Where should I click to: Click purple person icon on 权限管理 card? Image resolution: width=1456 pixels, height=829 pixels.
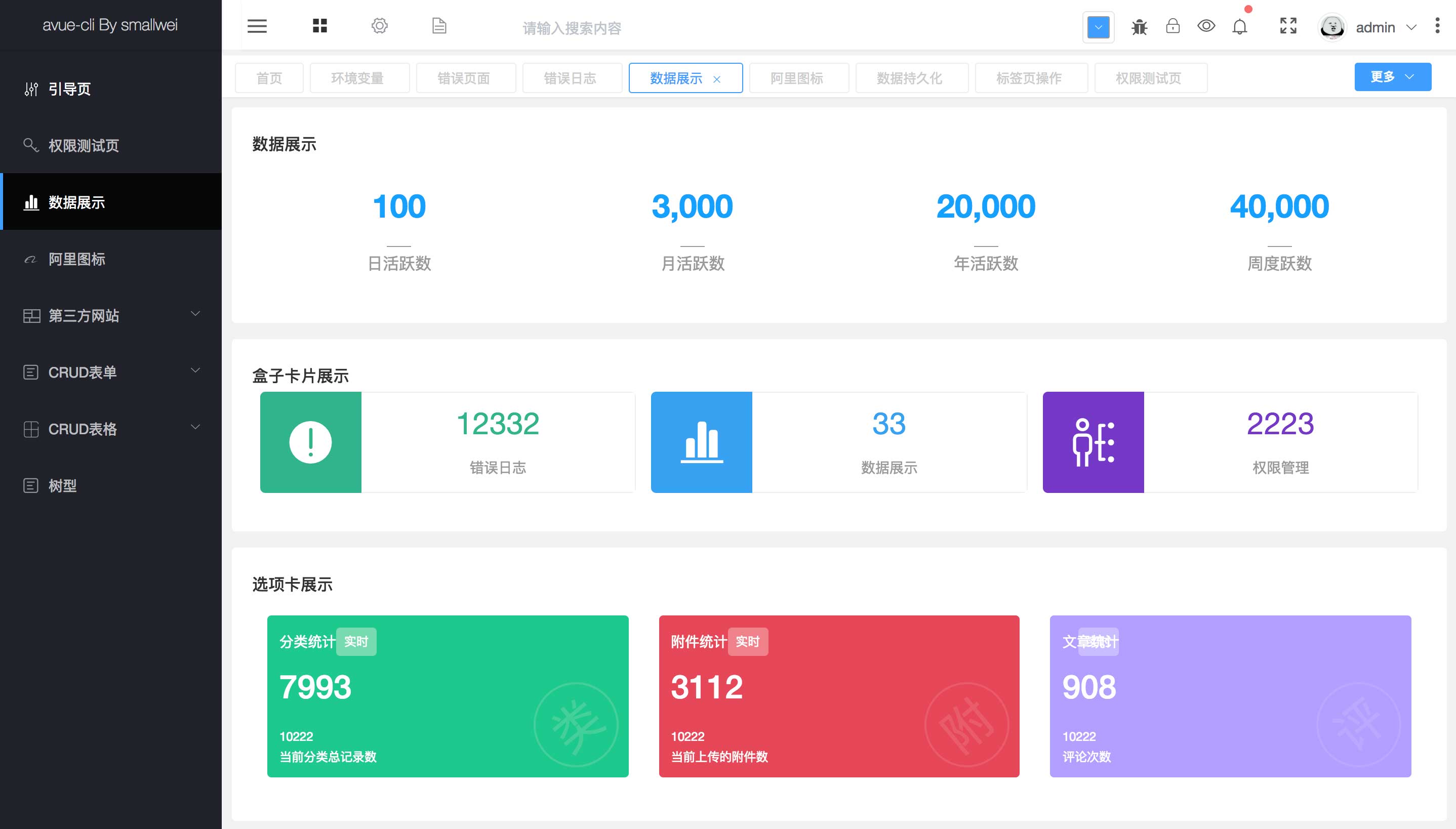[1094, 442]
